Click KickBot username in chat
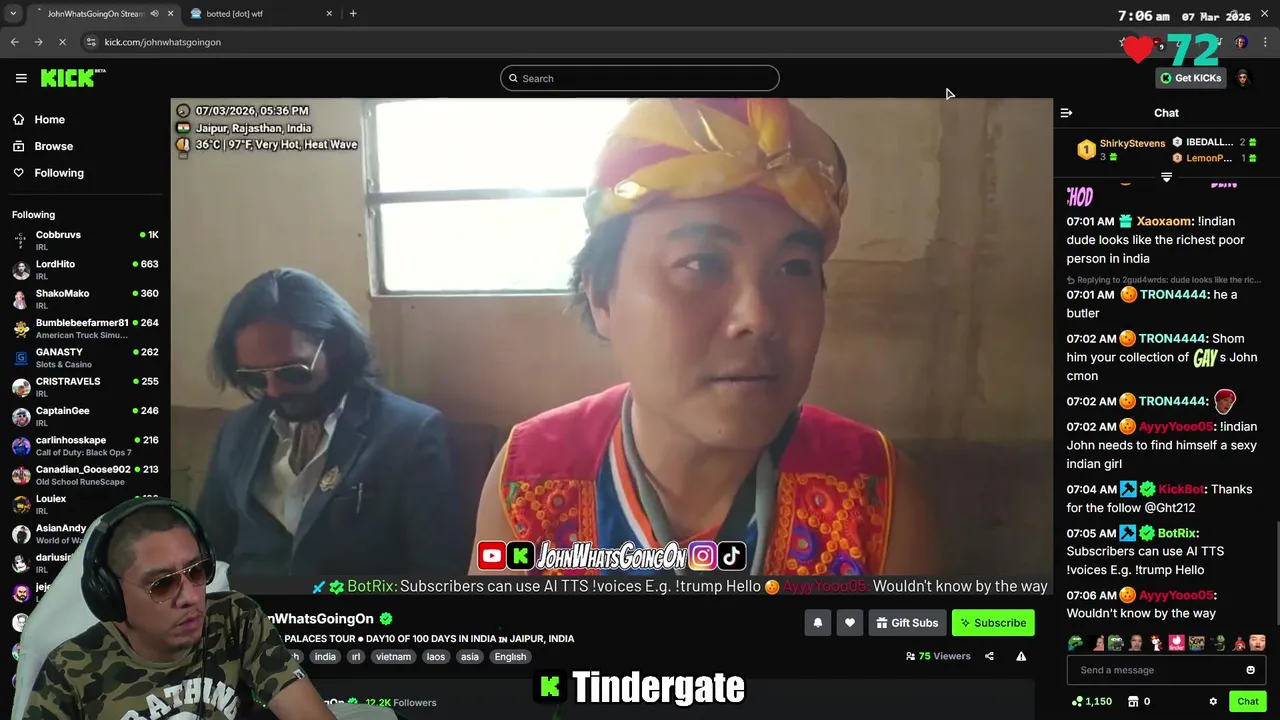 pos(1181,489)
